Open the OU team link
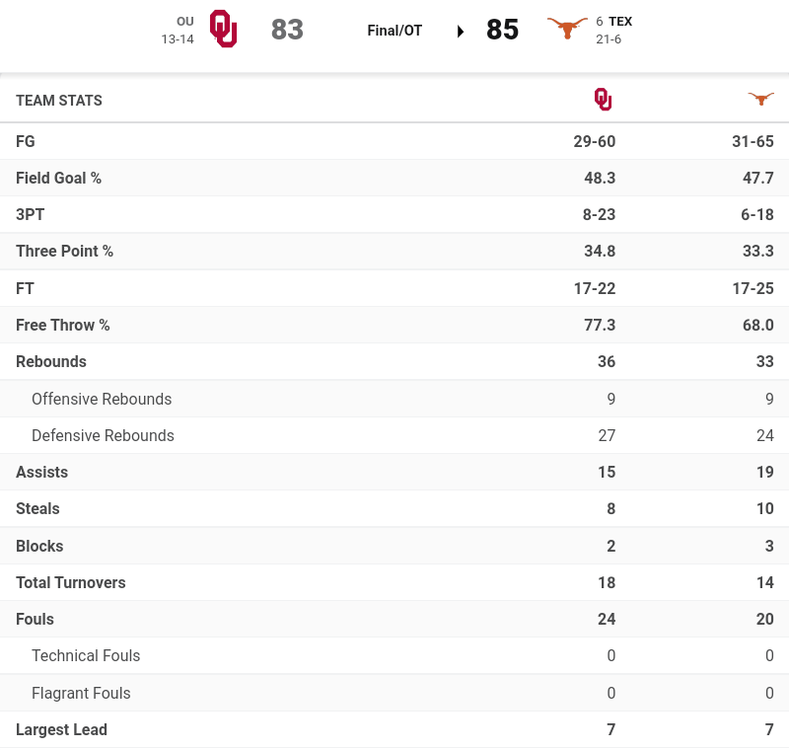The height and width of the screenshot is (750, 789). click(185, 21)
